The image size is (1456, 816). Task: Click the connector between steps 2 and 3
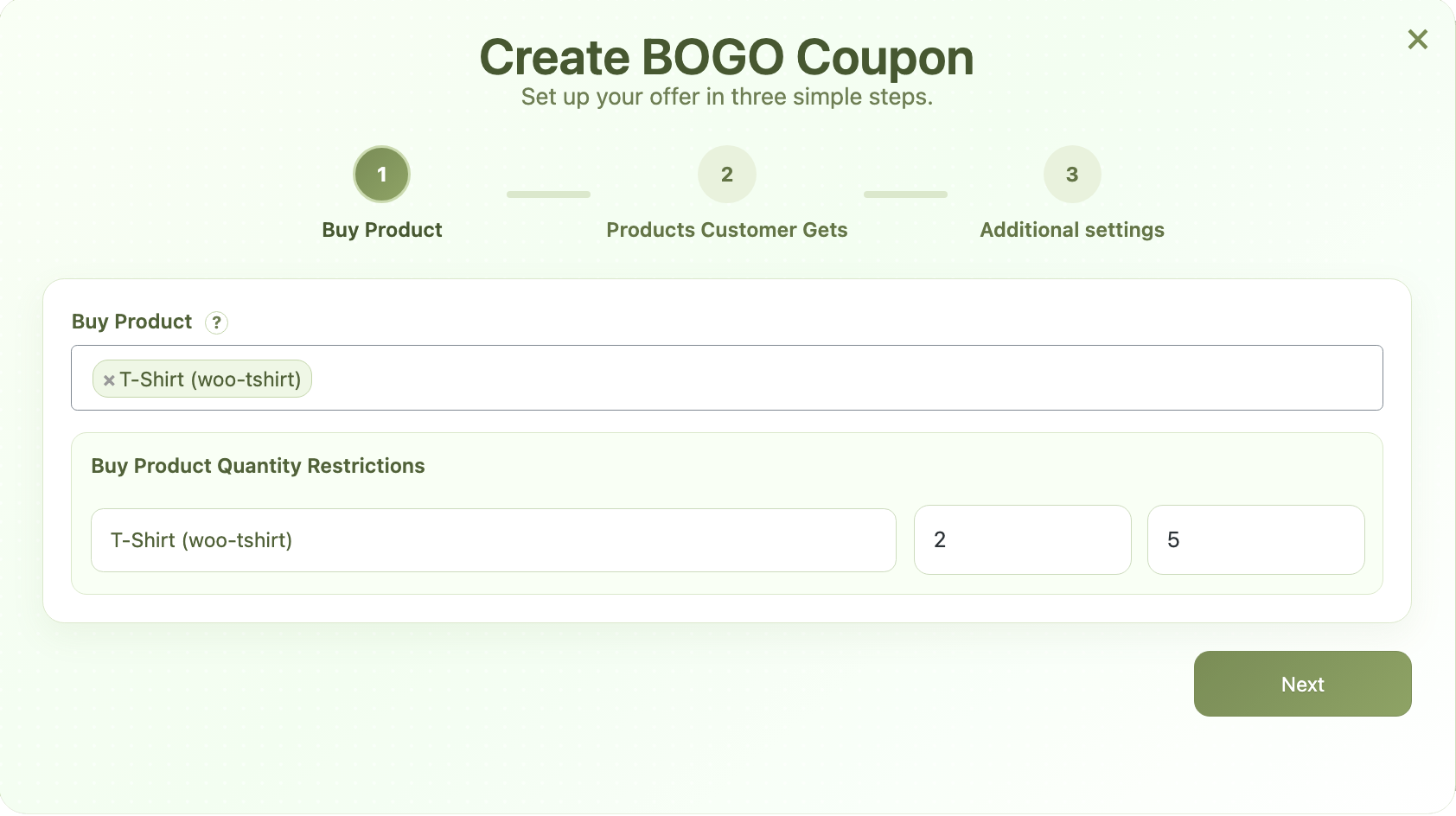tap(905, 194)
